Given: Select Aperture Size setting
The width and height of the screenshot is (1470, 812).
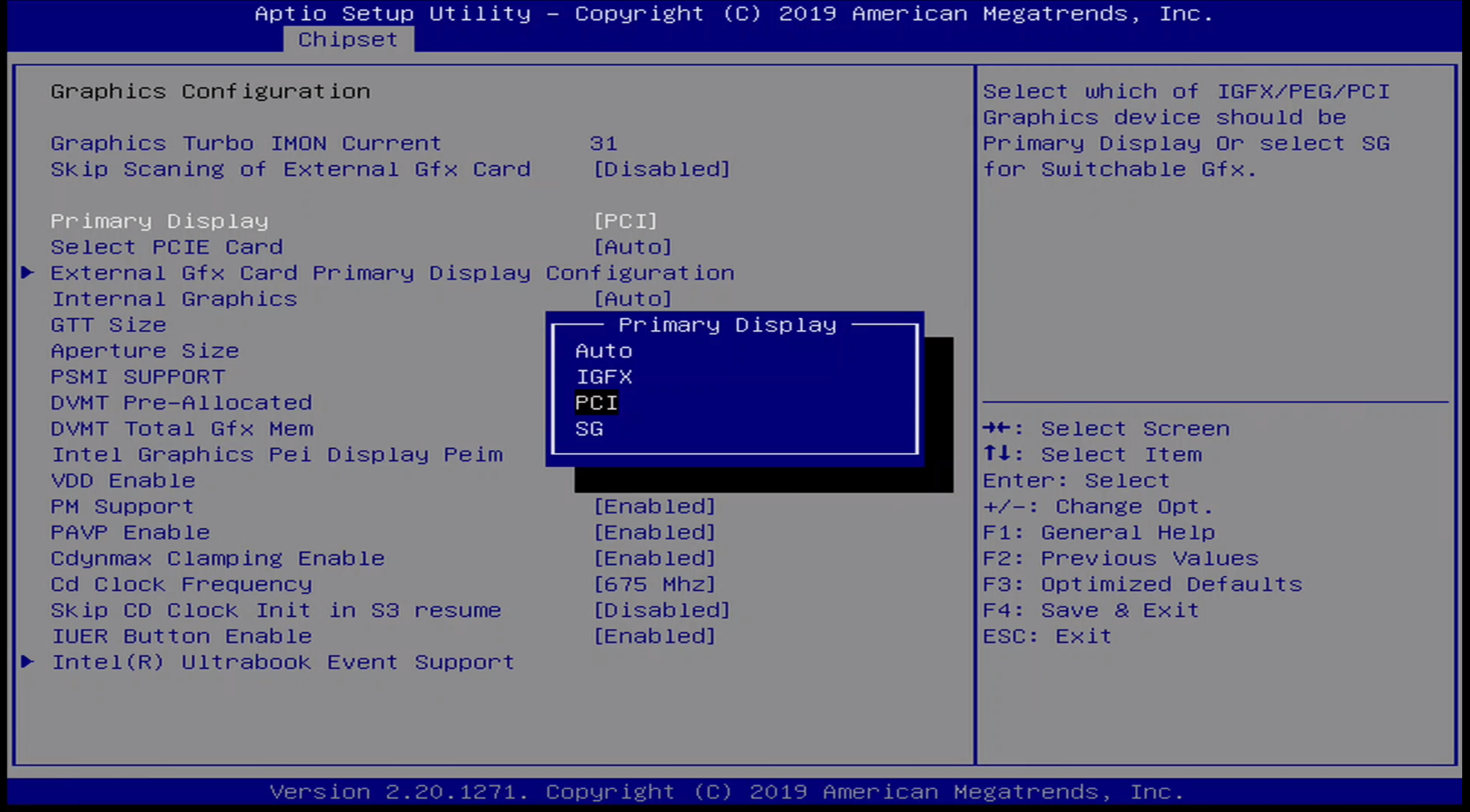Looking at the screenshot, I should coord(144,350).
